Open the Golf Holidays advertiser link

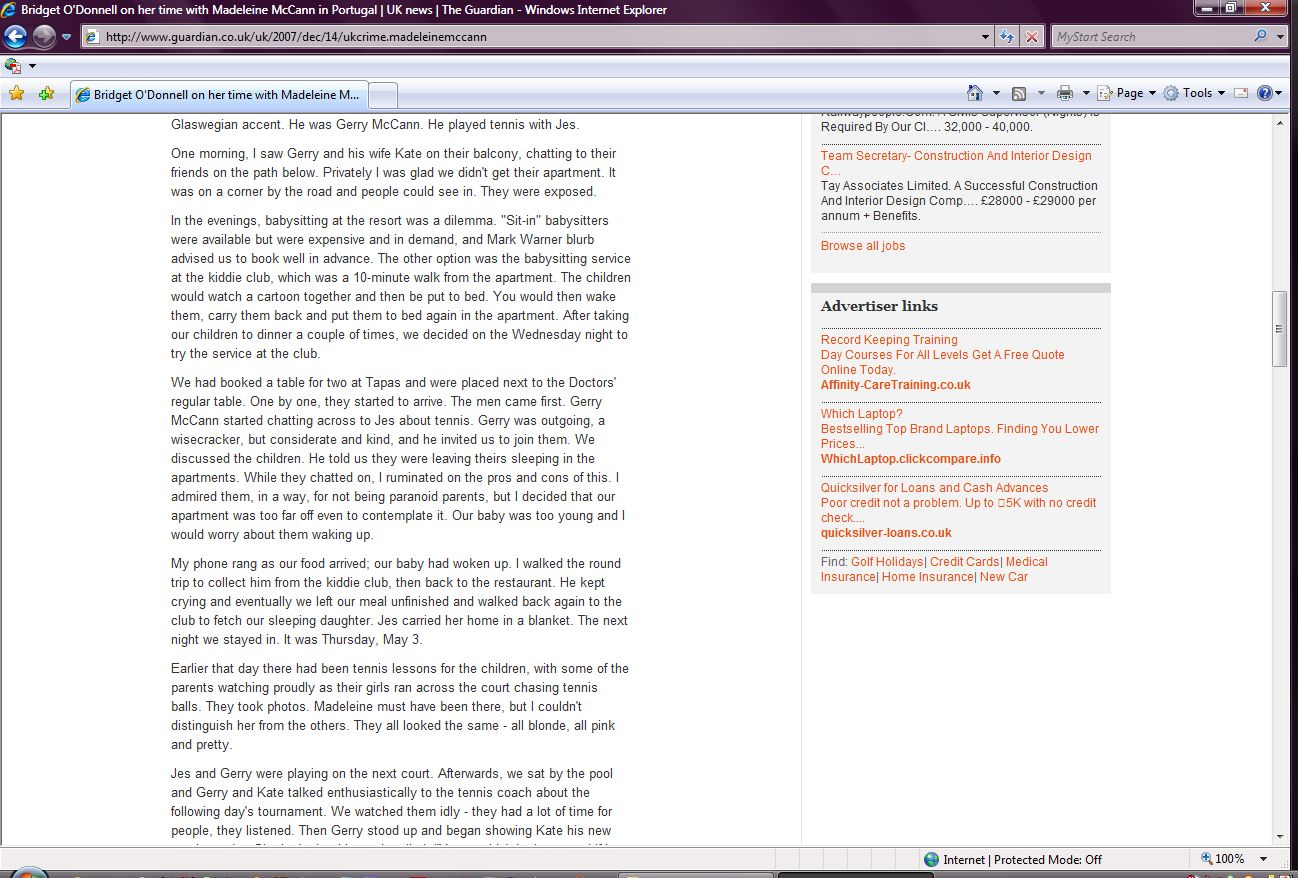887,562
